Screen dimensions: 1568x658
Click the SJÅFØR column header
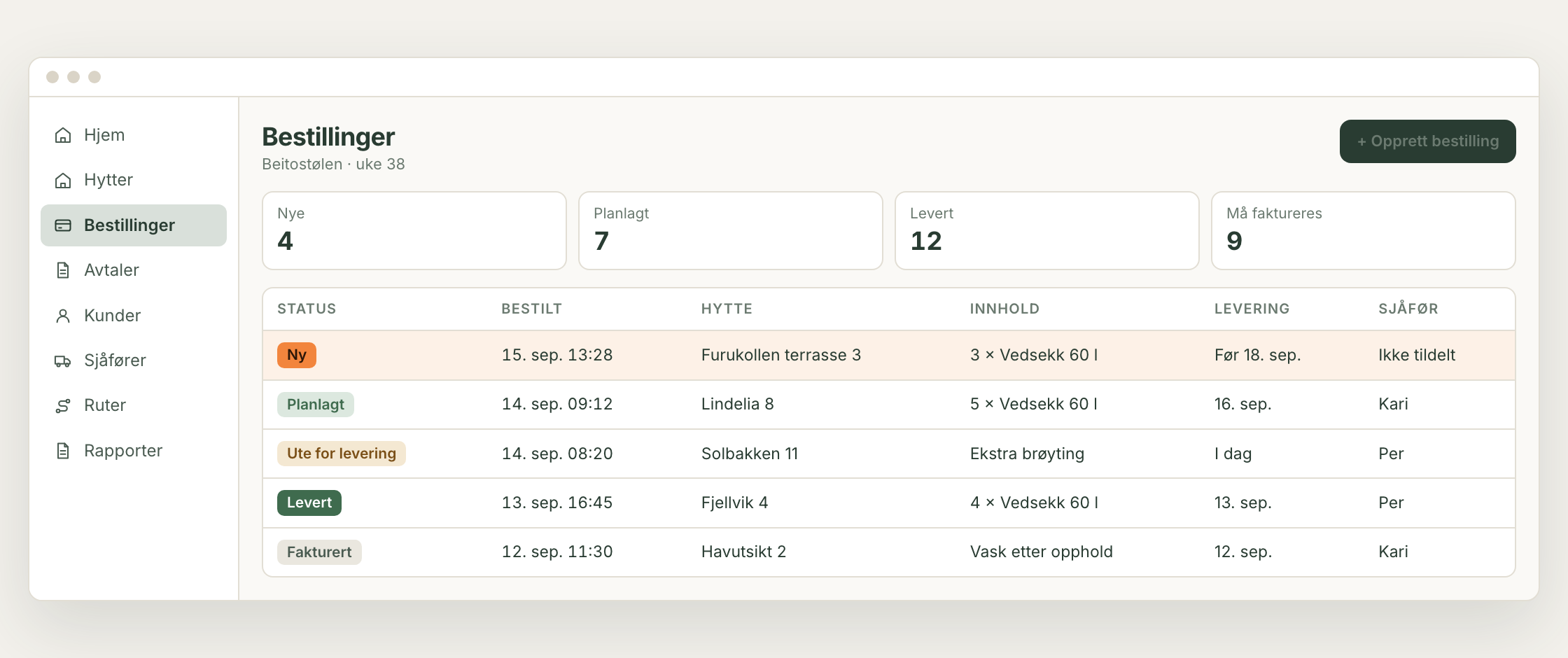[x=1408, y=309]
